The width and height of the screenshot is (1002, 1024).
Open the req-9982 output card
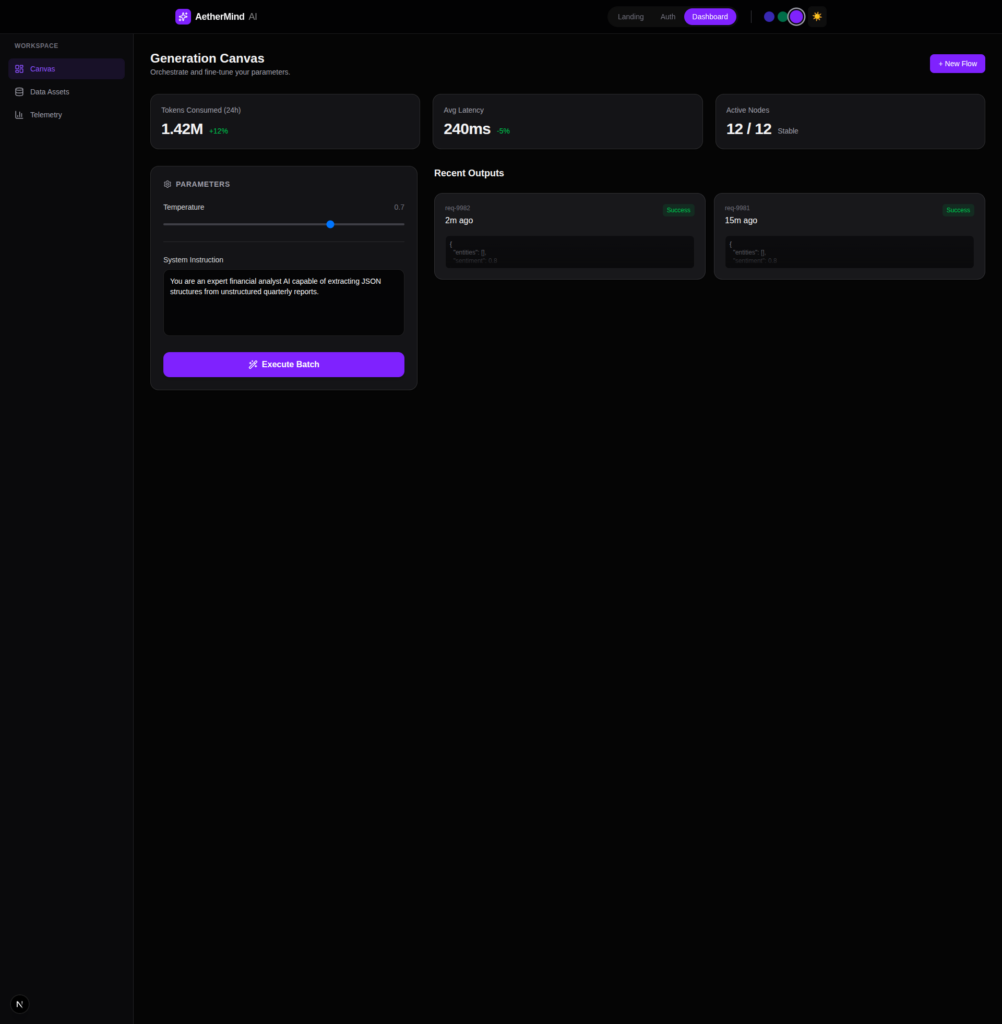(x=570, y=236)
